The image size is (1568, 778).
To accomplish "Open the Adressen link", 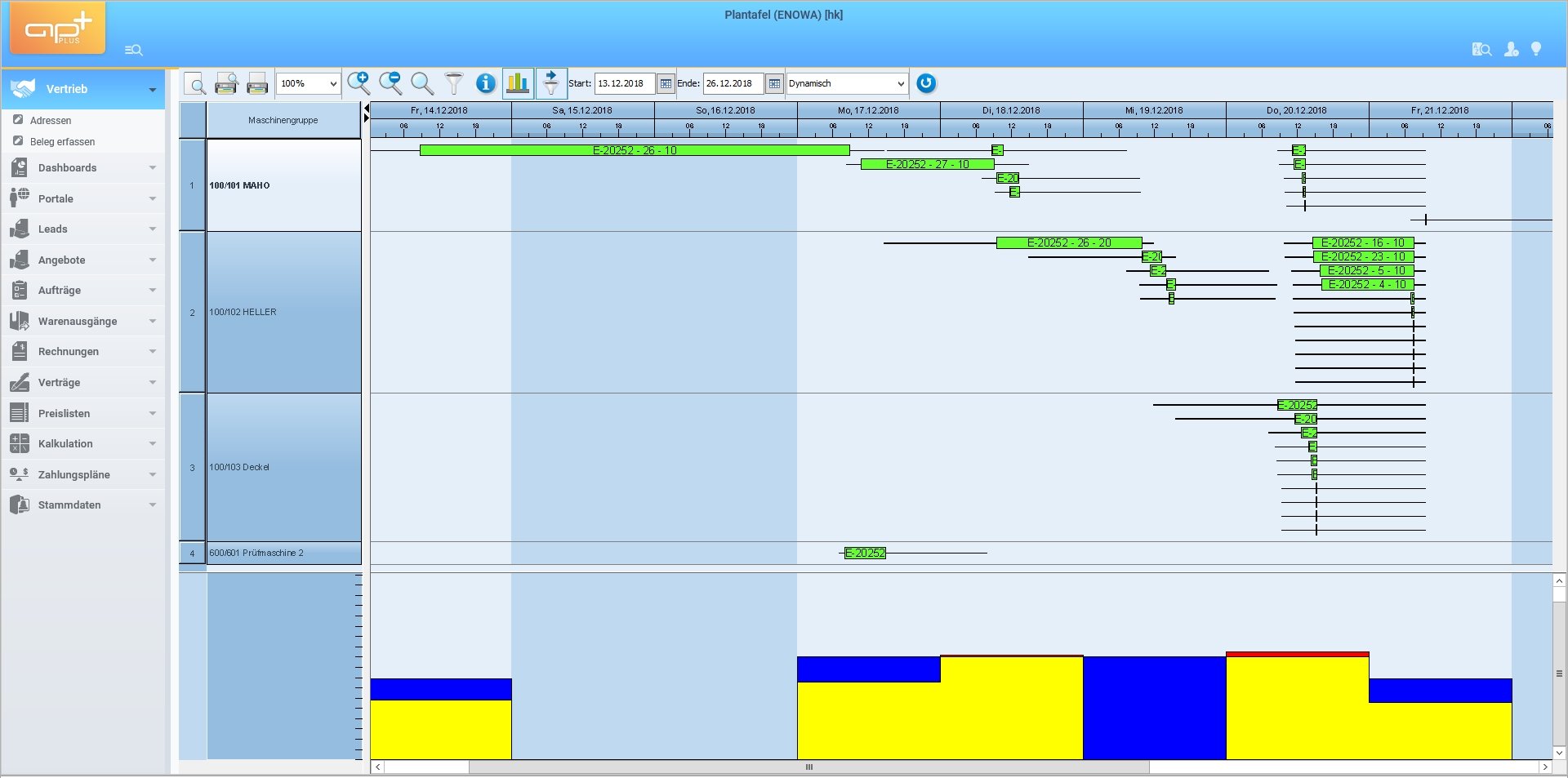I will pyautogui.click(x=51, y=121).
